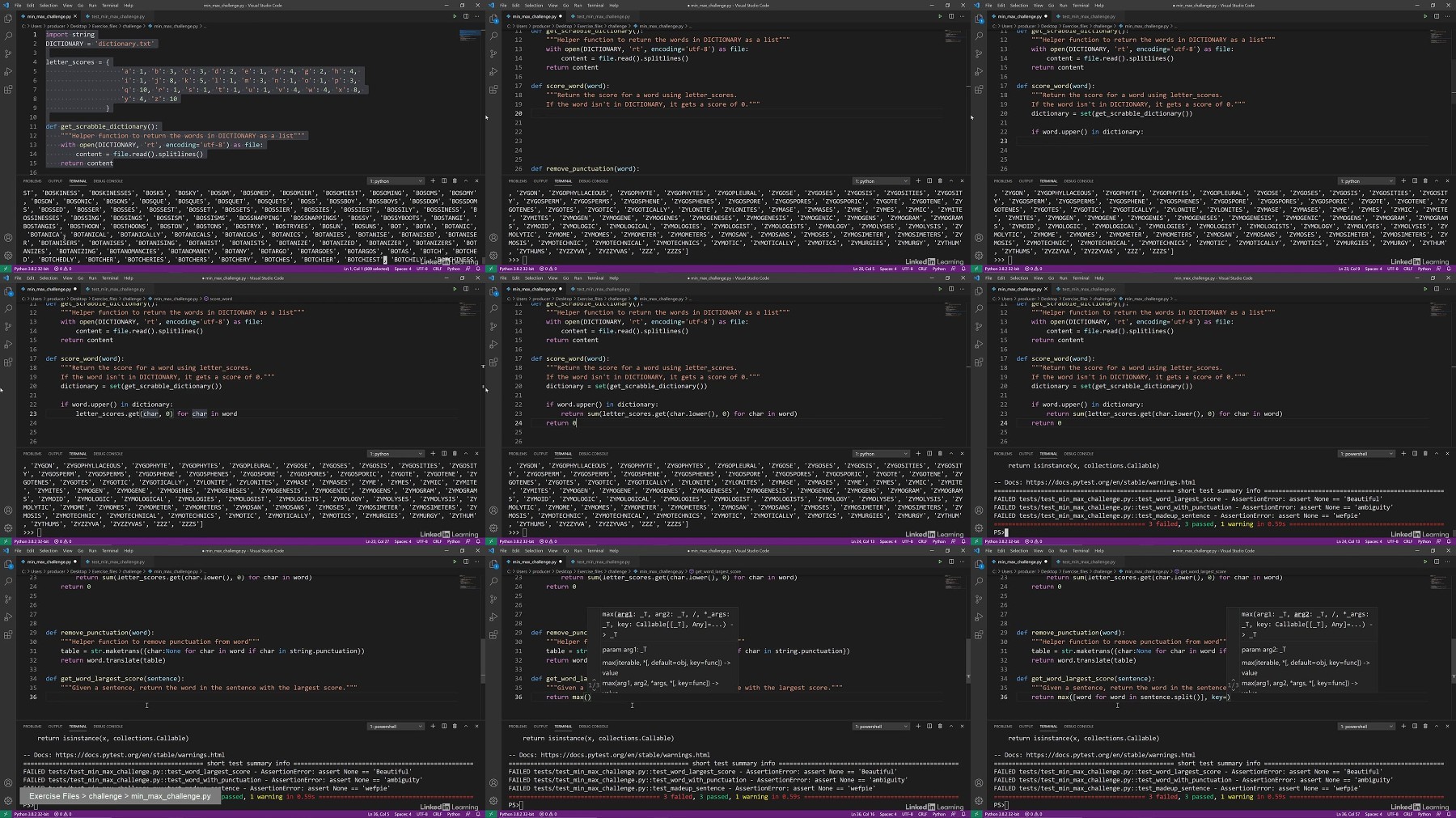This screenshot has height=818, width=1456.
Task: Open File menu in the 'import string' window
Action: (18, 6)
